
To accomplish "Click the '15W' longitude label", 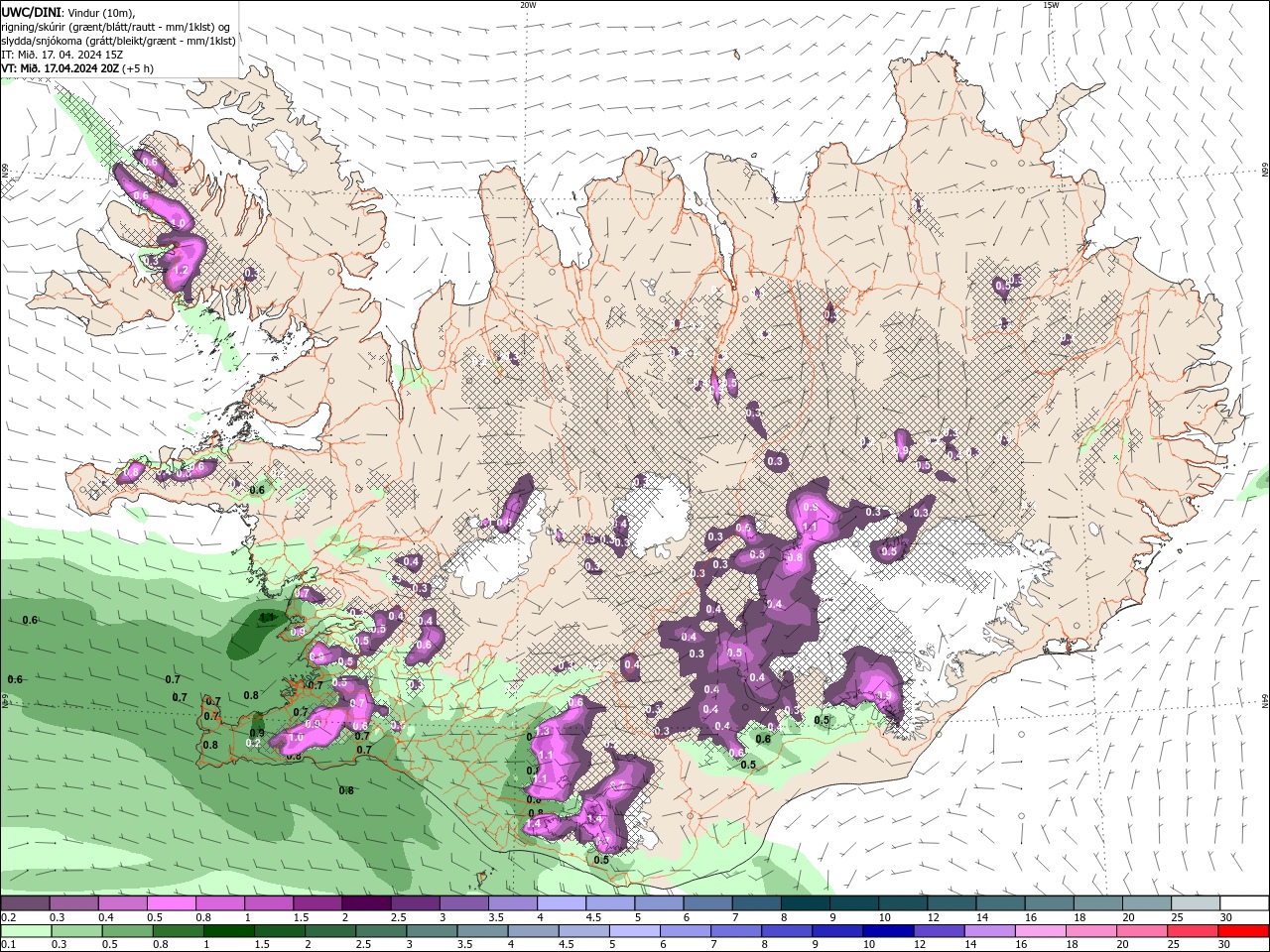I will (1051, 5).
